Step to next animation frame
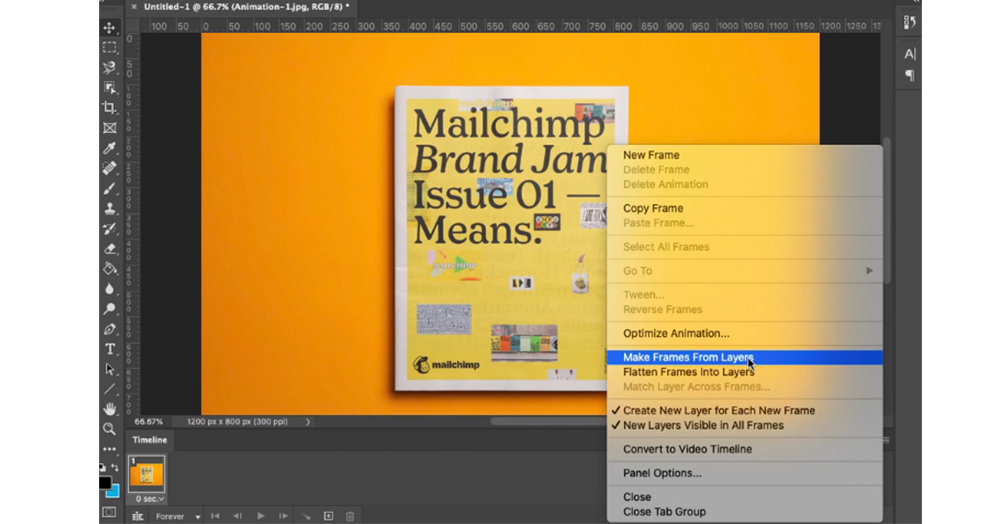This screenshot has height=524, width=1000. 283,516
